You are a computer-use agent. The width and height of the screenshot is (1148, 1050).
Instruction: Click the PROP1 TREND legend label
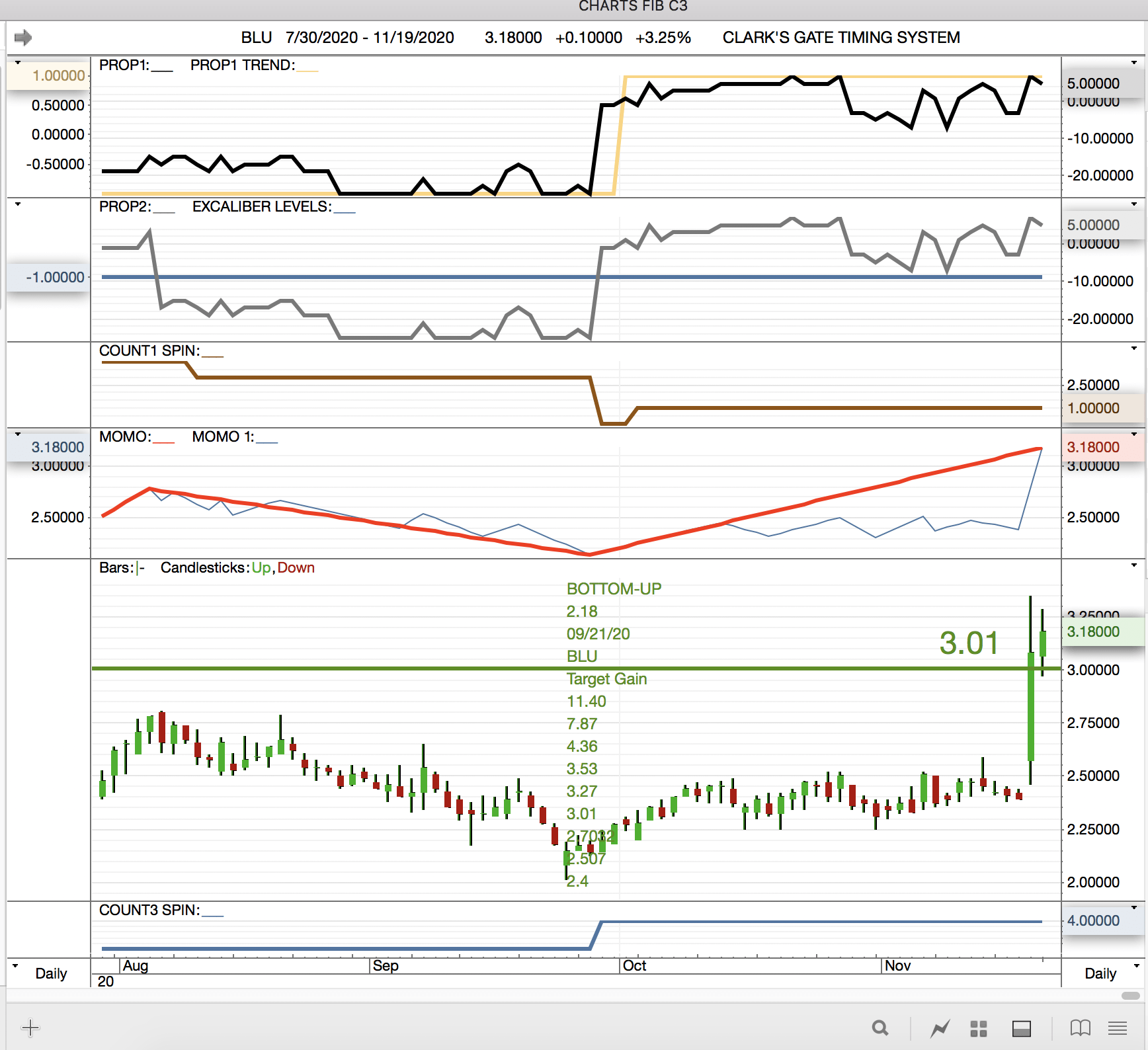(x=242, y=65)
